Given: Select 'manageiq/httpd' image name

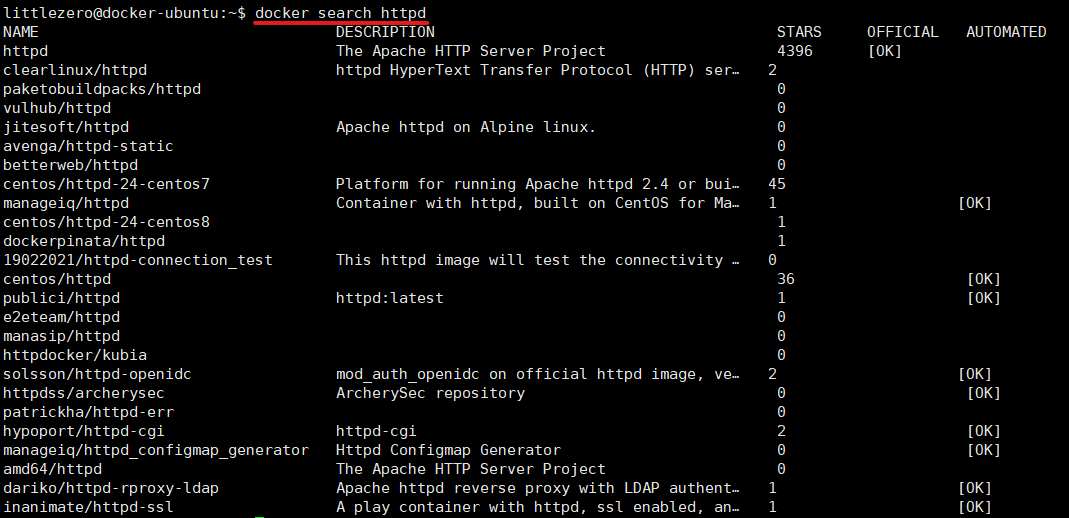Looking at the screenshot, I should click(66, 203).
